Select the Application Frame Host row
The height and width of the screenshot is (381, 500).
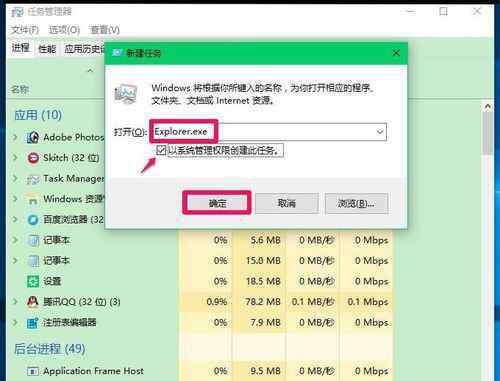[200, 371]
